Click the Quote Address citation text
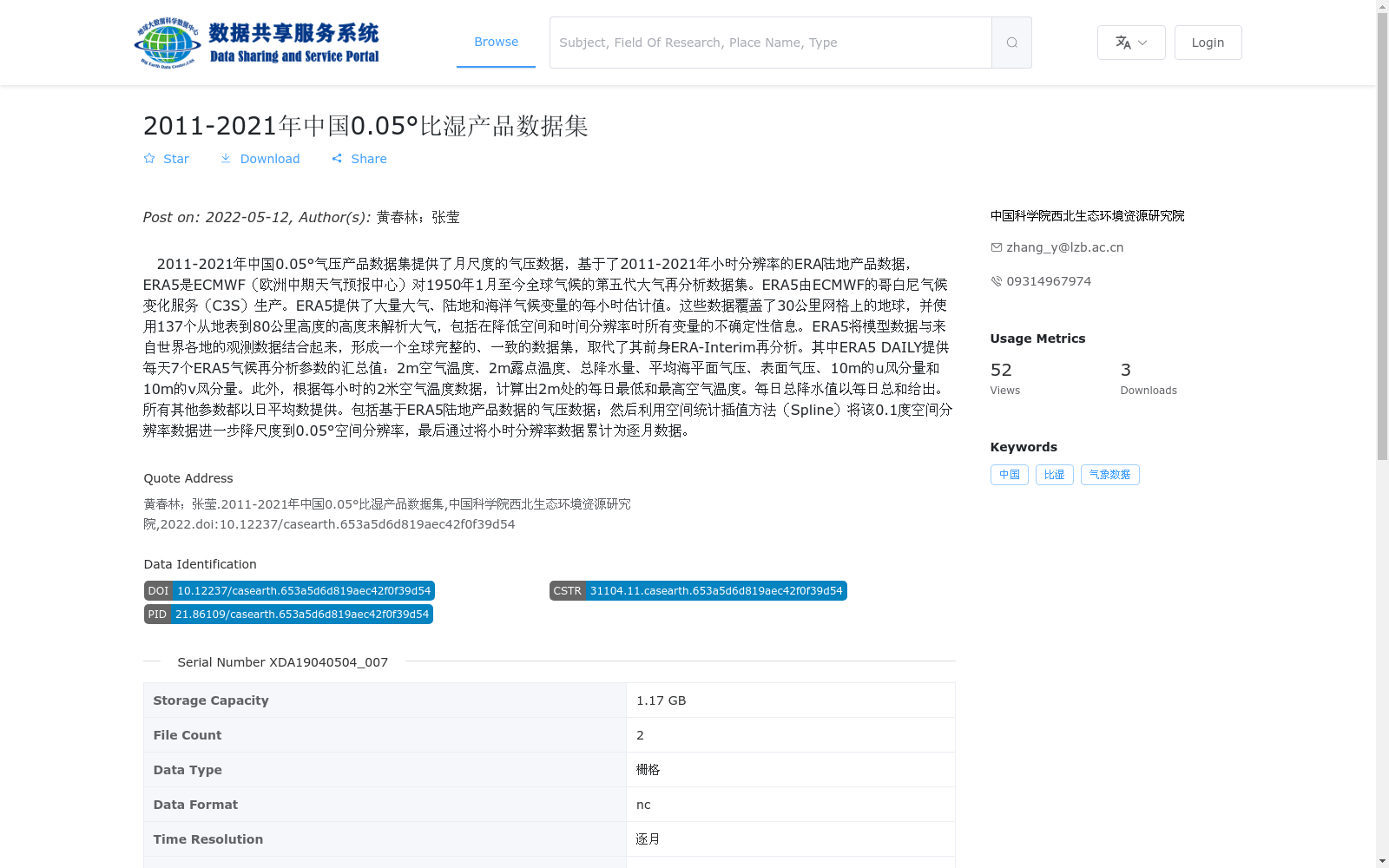Screen dimensions: 1389x868 [x=387, y=514]
